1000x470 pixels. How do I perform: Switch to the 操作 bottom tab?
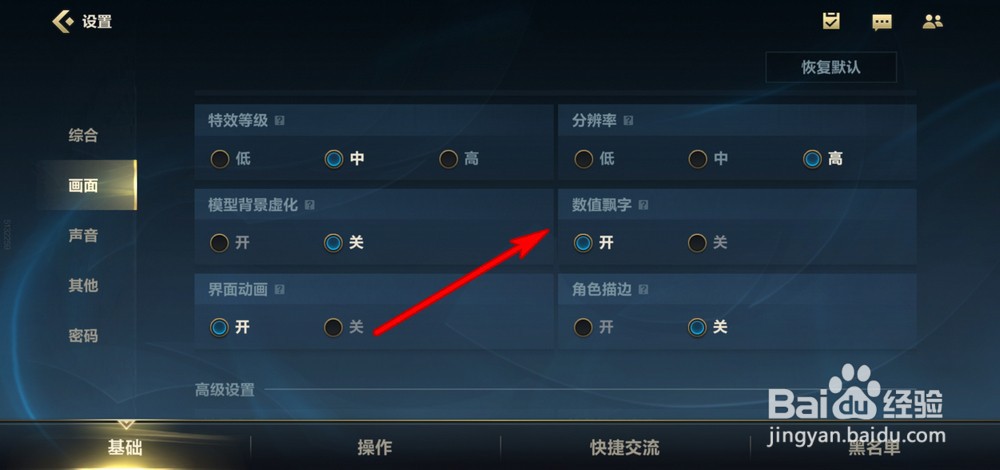[x=375, y=448]
